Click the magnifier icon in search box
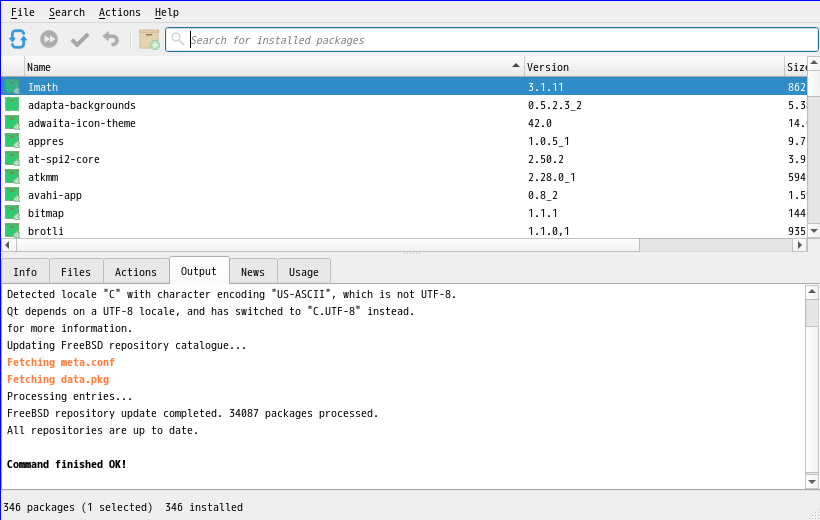Viewport: 820px width, 520px height. [x=178, y=39]
